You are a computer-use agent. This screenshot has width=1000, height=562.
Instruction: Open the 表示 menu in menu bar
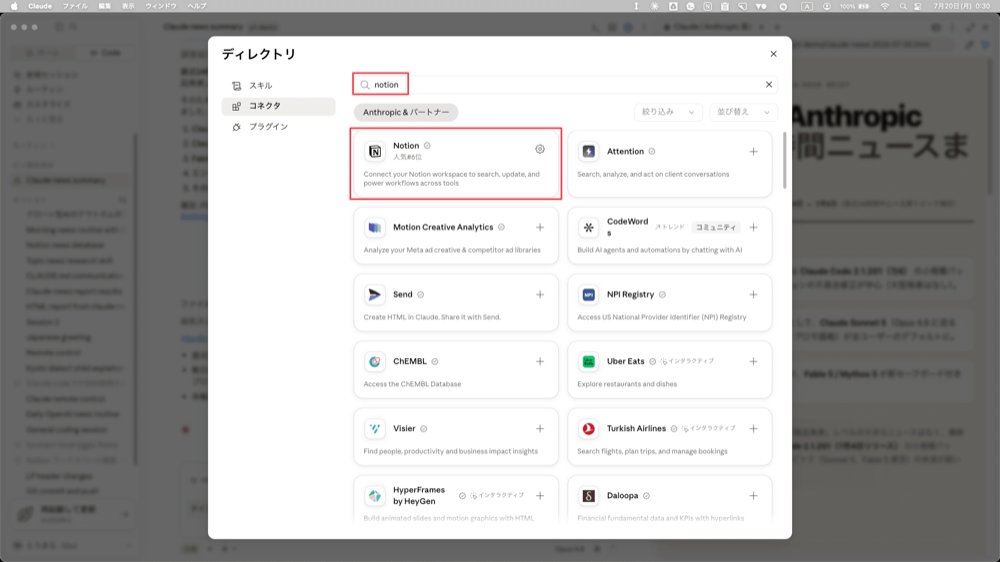(128, 6)
